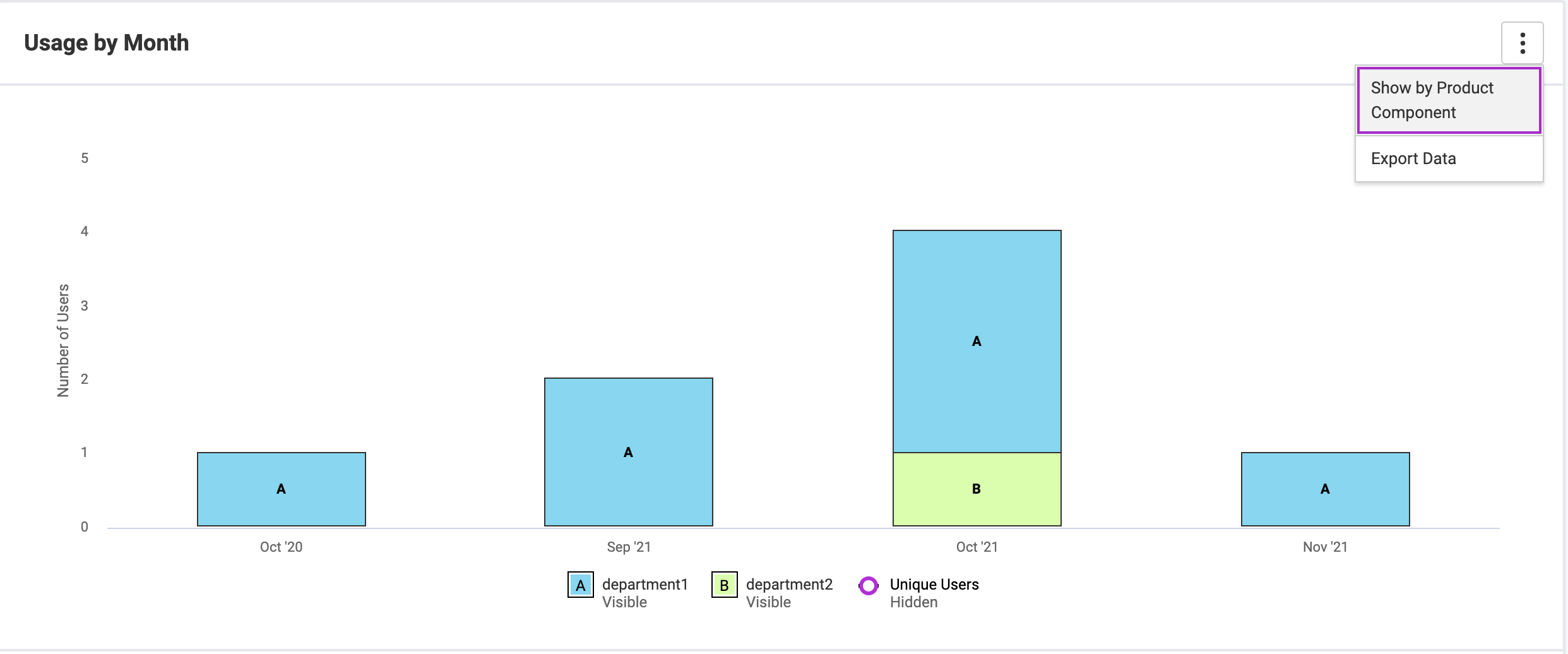Click the Oct '21 axis label
1568x654 pixels.
(x=977, y=547)
